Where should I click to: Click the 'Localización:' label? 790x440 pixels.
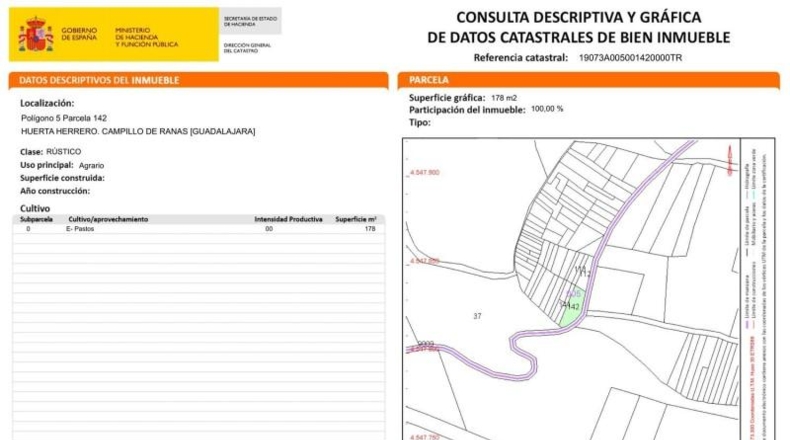[x=47, y=103]
